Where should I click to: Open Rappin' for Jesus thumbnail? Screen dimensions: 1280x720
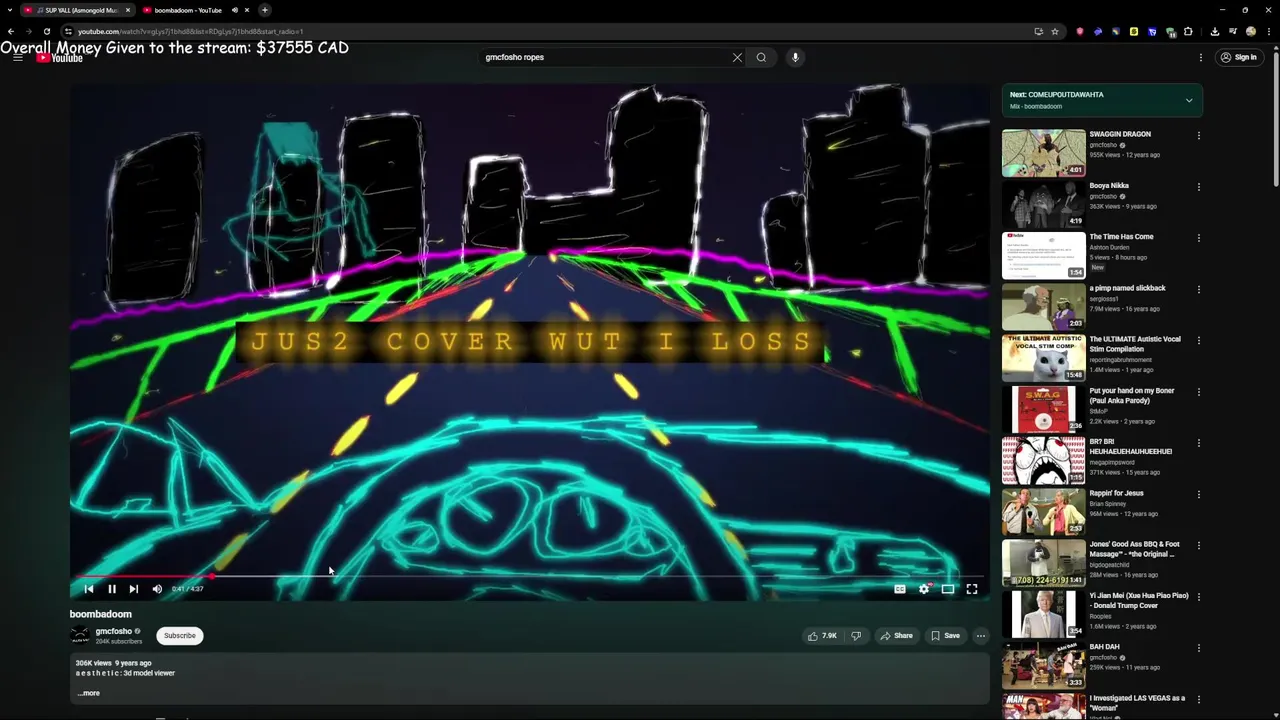1043,512
